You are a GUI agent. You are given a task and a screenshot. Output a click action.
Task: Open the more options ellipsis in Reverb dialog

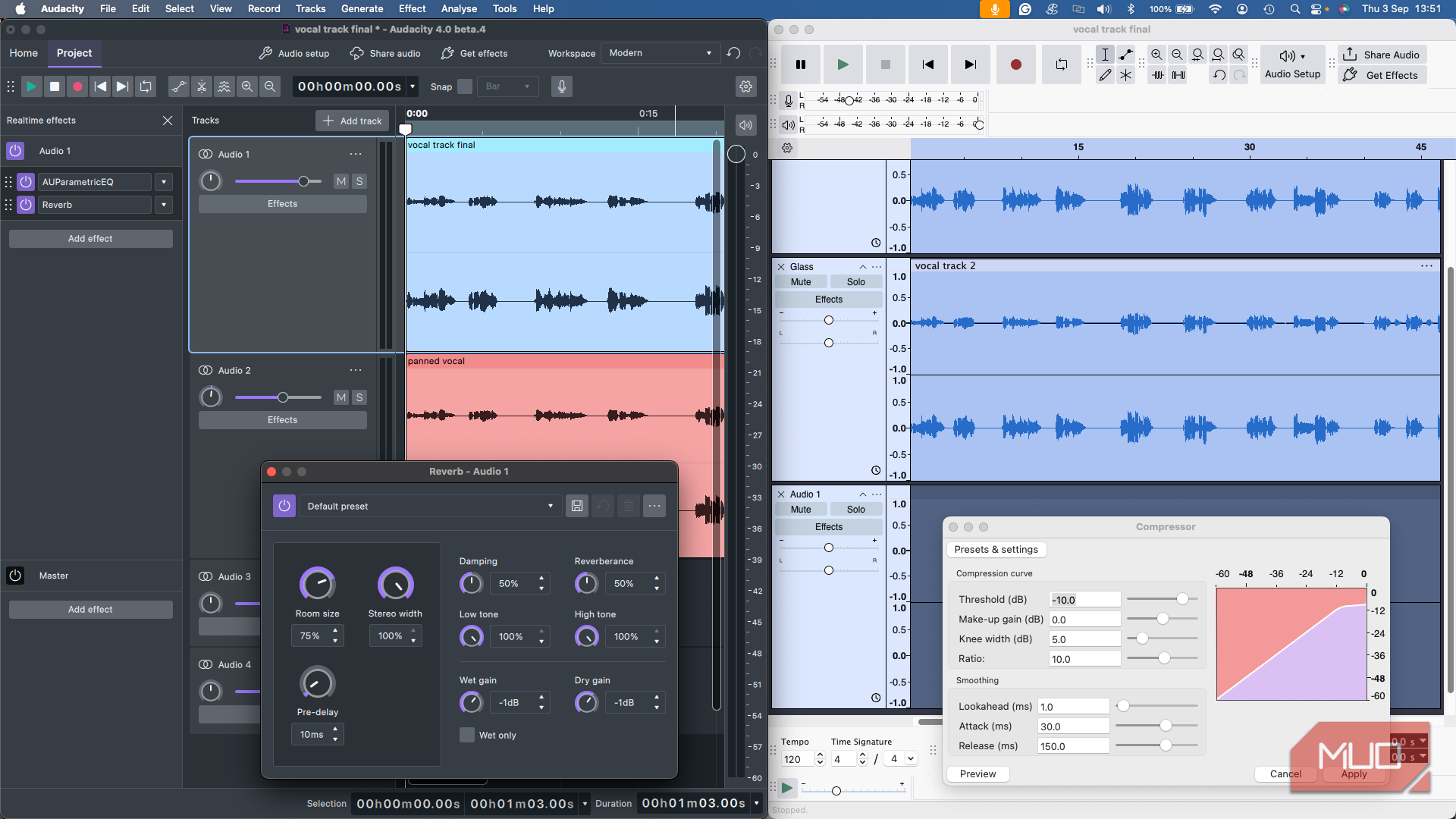[654, 506]
